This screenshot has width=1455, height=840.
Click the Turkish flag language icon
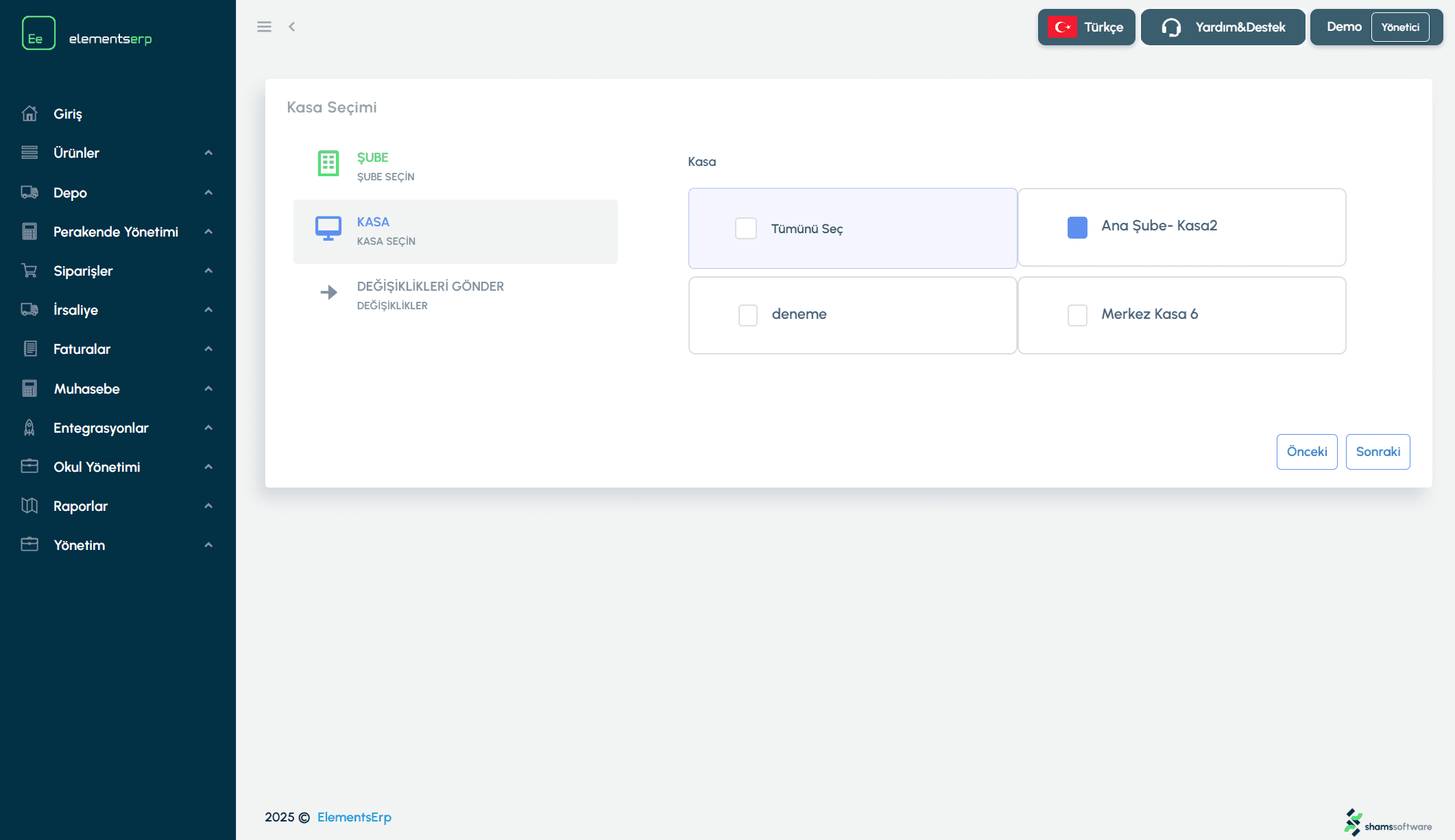[1062, 27]
